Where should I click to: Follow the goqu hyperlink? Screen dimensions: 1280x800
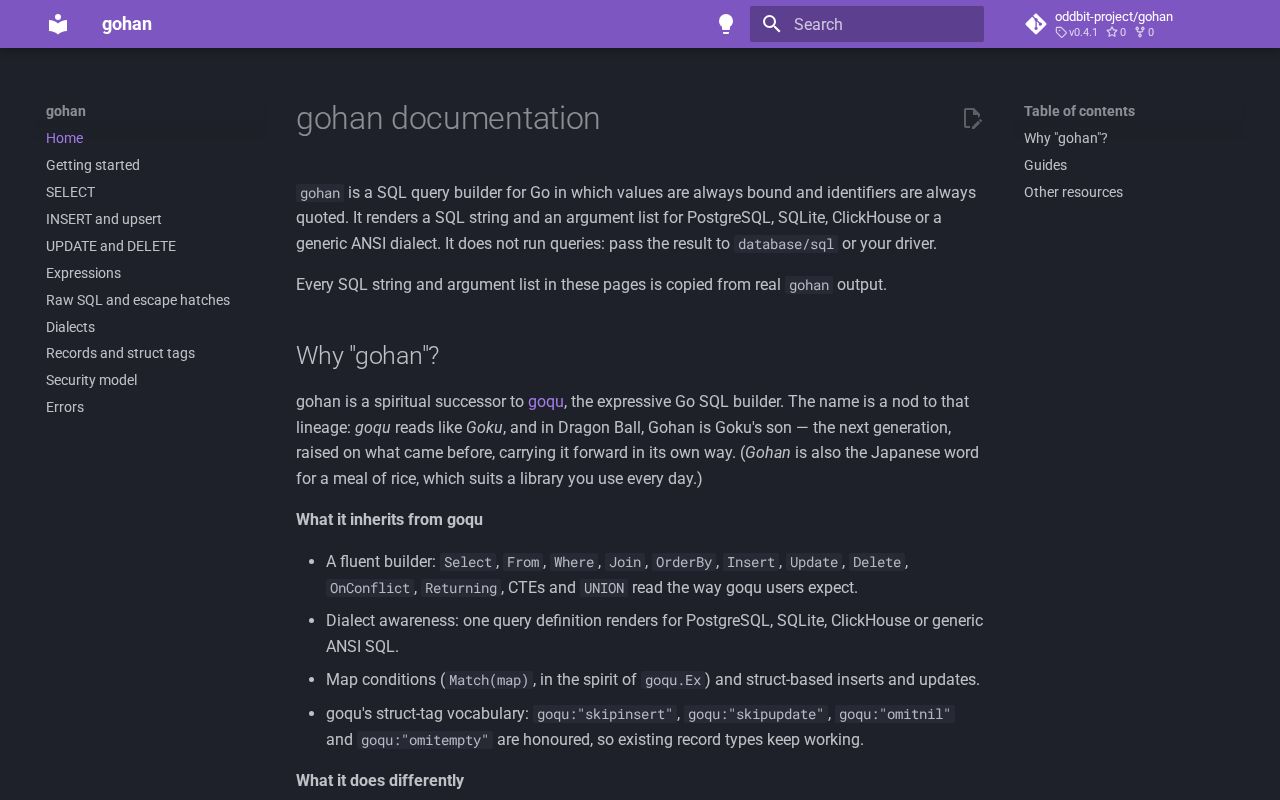point(546,401)
